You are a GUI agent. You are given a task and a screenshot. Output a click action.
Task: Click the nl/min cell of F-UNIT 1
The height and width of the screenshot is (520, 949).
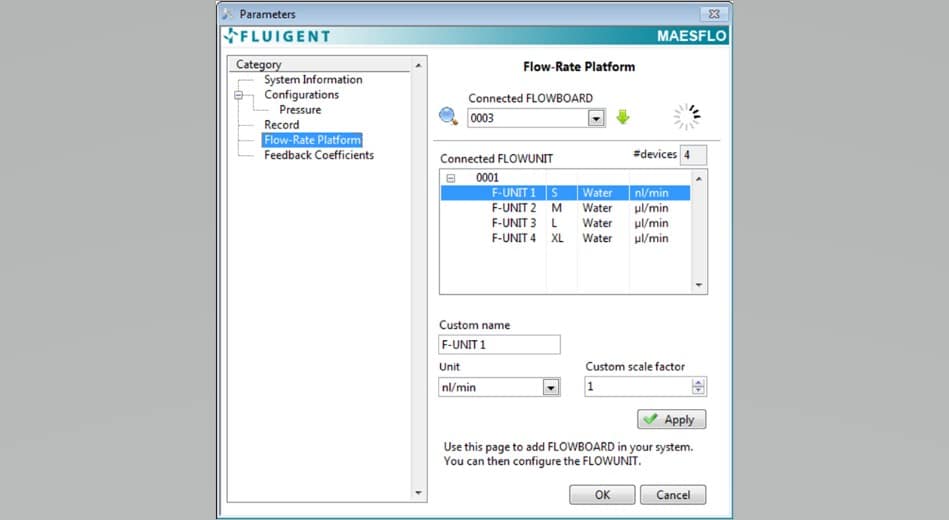click(x=651, y=193)
